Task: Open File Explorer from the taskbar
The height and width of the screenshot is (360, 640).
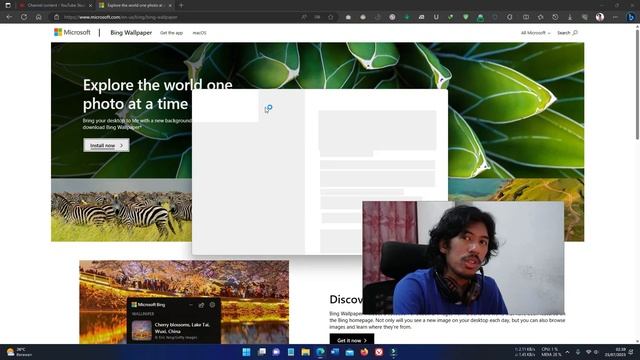Action: [x=305, y=352]
